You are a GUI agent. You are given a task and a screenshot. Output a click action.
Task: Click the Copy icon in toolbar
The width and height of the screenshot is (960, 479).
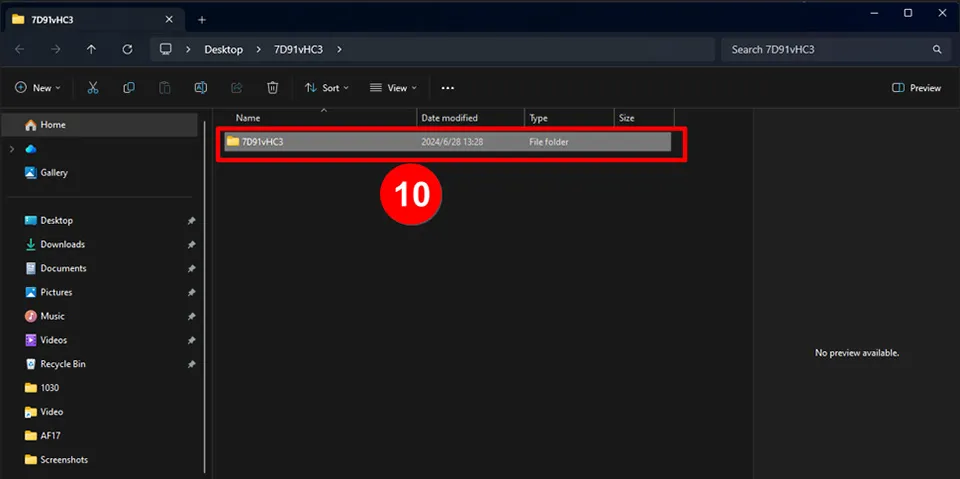(x=129, y=88)
